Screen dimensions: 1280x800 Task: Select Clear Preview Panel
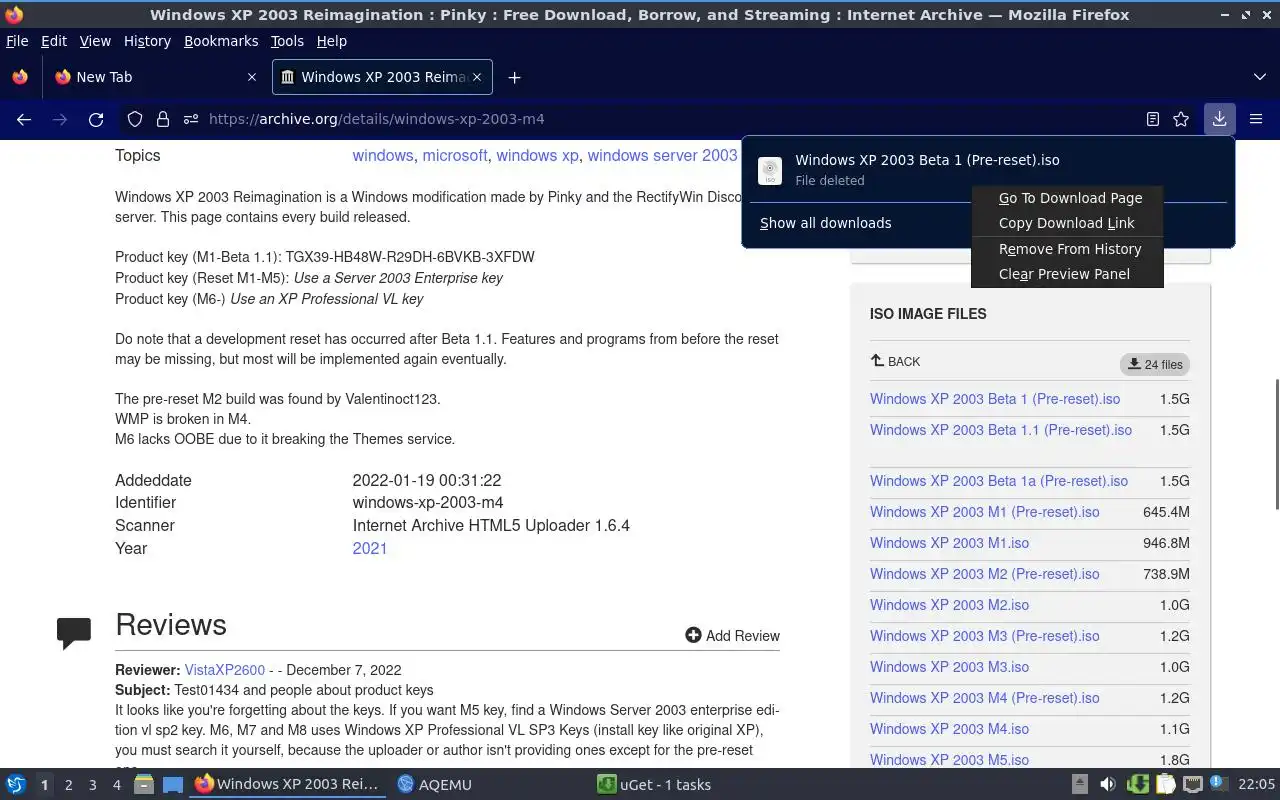point(1067,274)
